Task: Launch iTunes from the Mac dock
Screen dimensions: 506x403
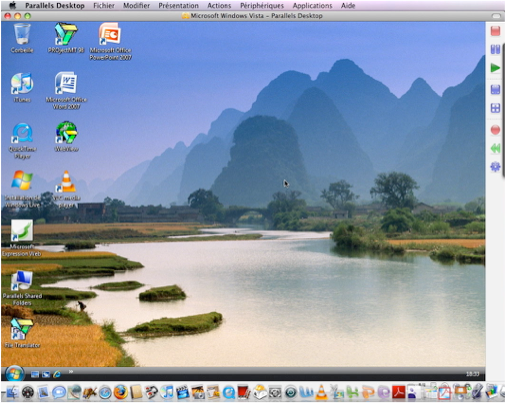Action: pos(167,392)
